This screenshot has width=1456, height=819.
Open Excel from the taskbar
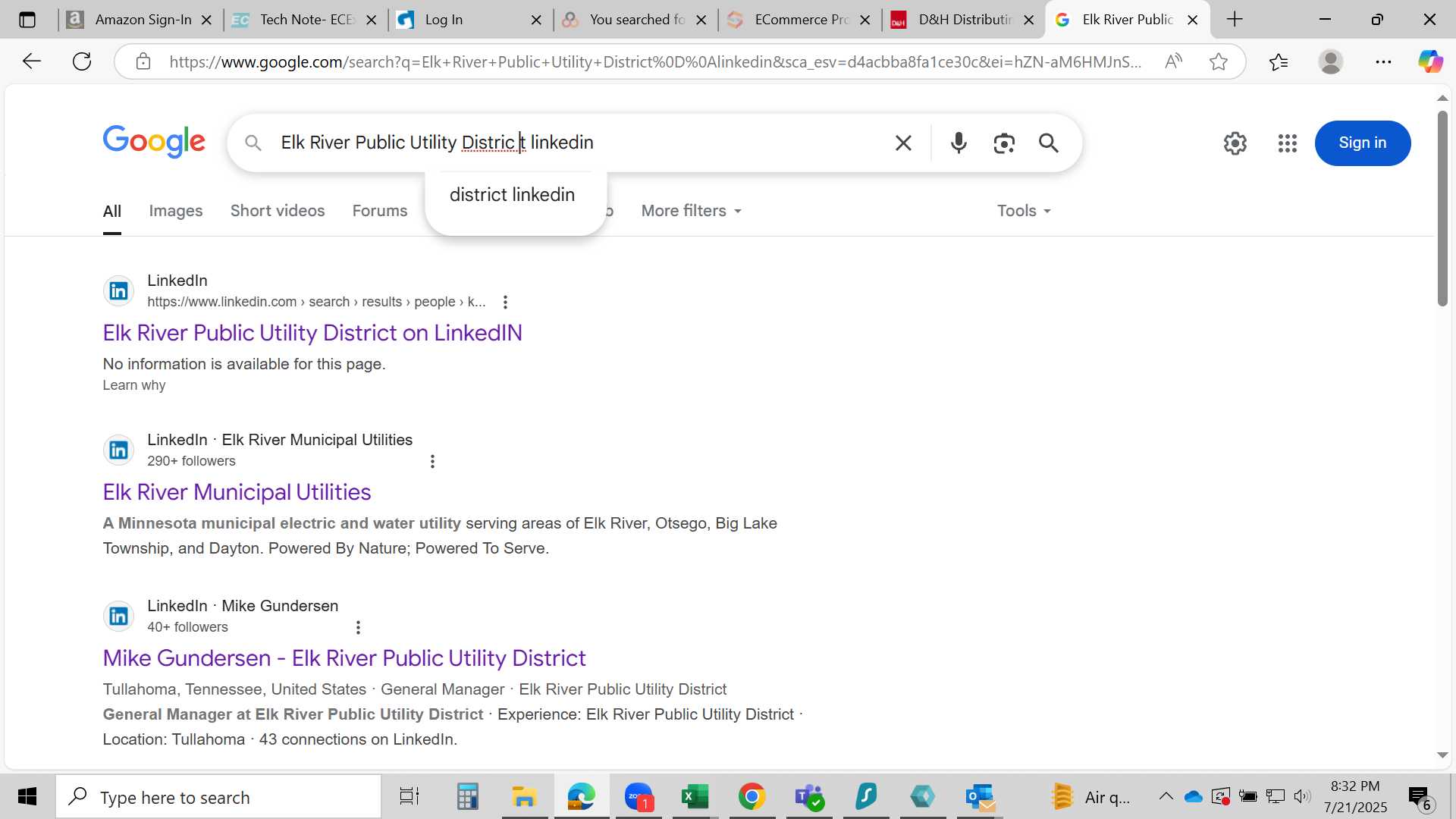pos(695,797)
